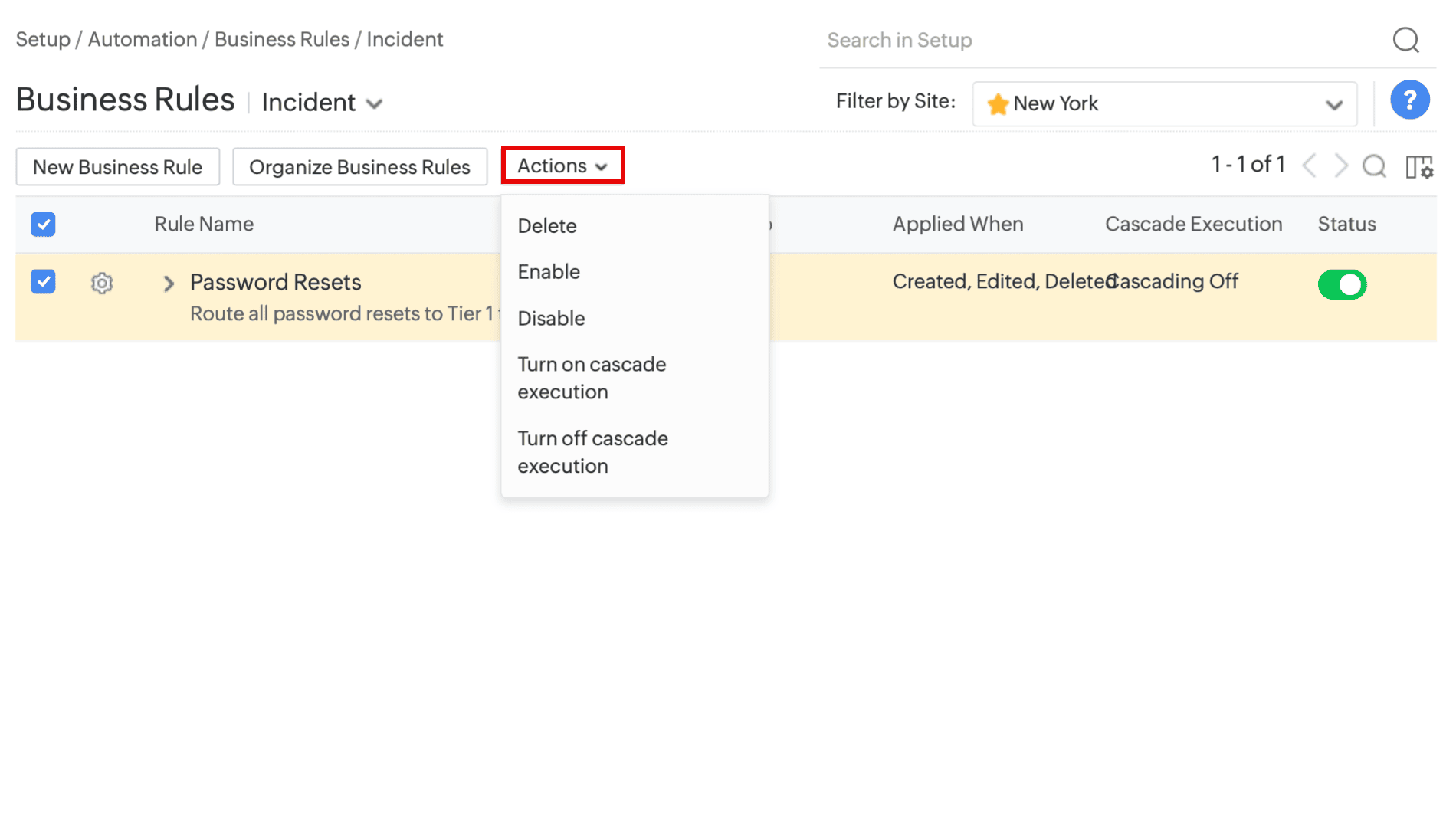
Task: Uncheck the Password Resets rule checkbox
Action: (x=44, y=282)
